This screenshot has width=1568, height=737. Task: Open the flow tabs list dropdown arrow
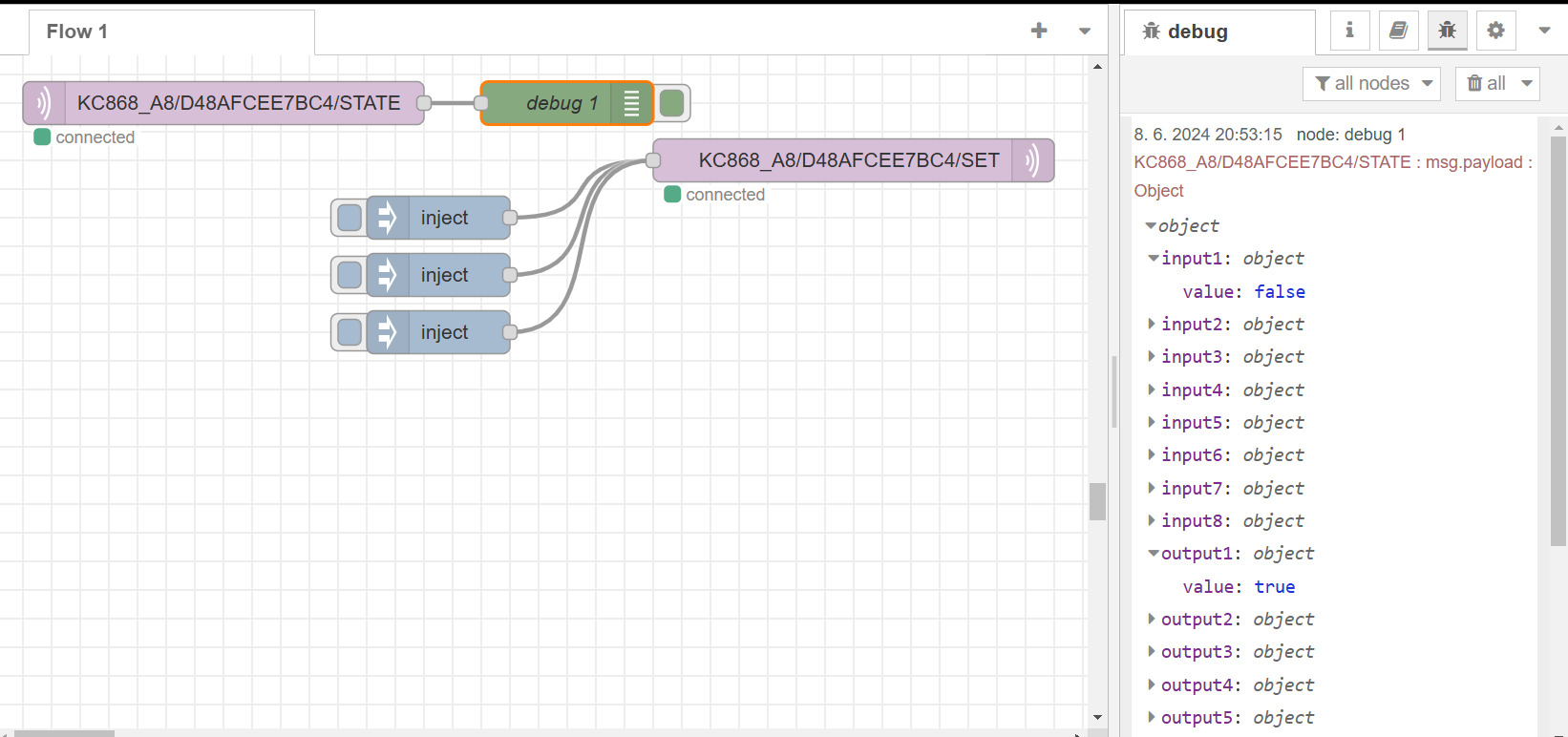[1085, 32]
